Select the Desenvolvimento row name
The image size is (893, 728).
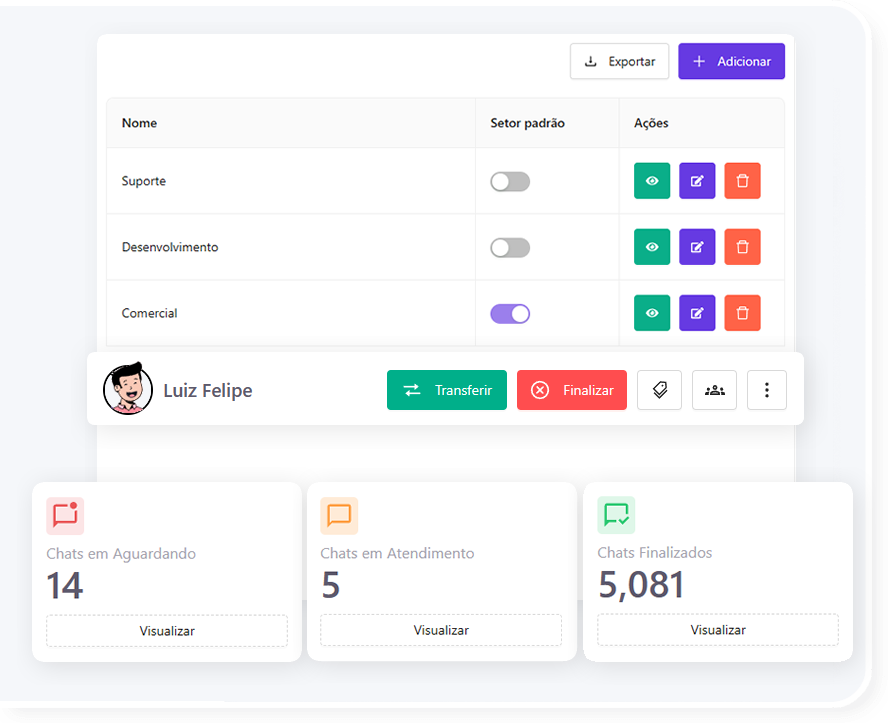click(x=170, y=247)
